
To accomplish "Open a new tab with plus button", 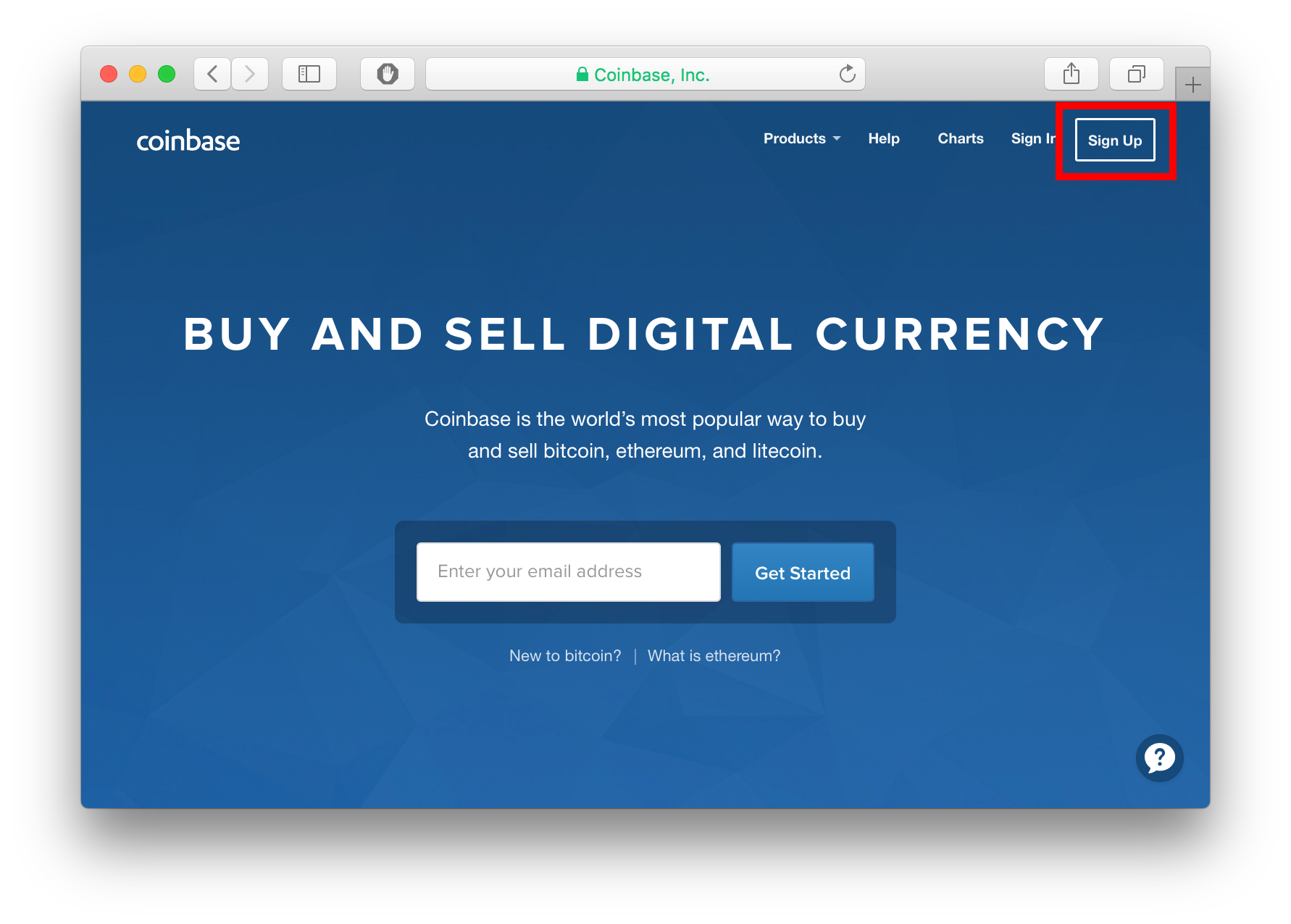I will [x=1192, y=85].
